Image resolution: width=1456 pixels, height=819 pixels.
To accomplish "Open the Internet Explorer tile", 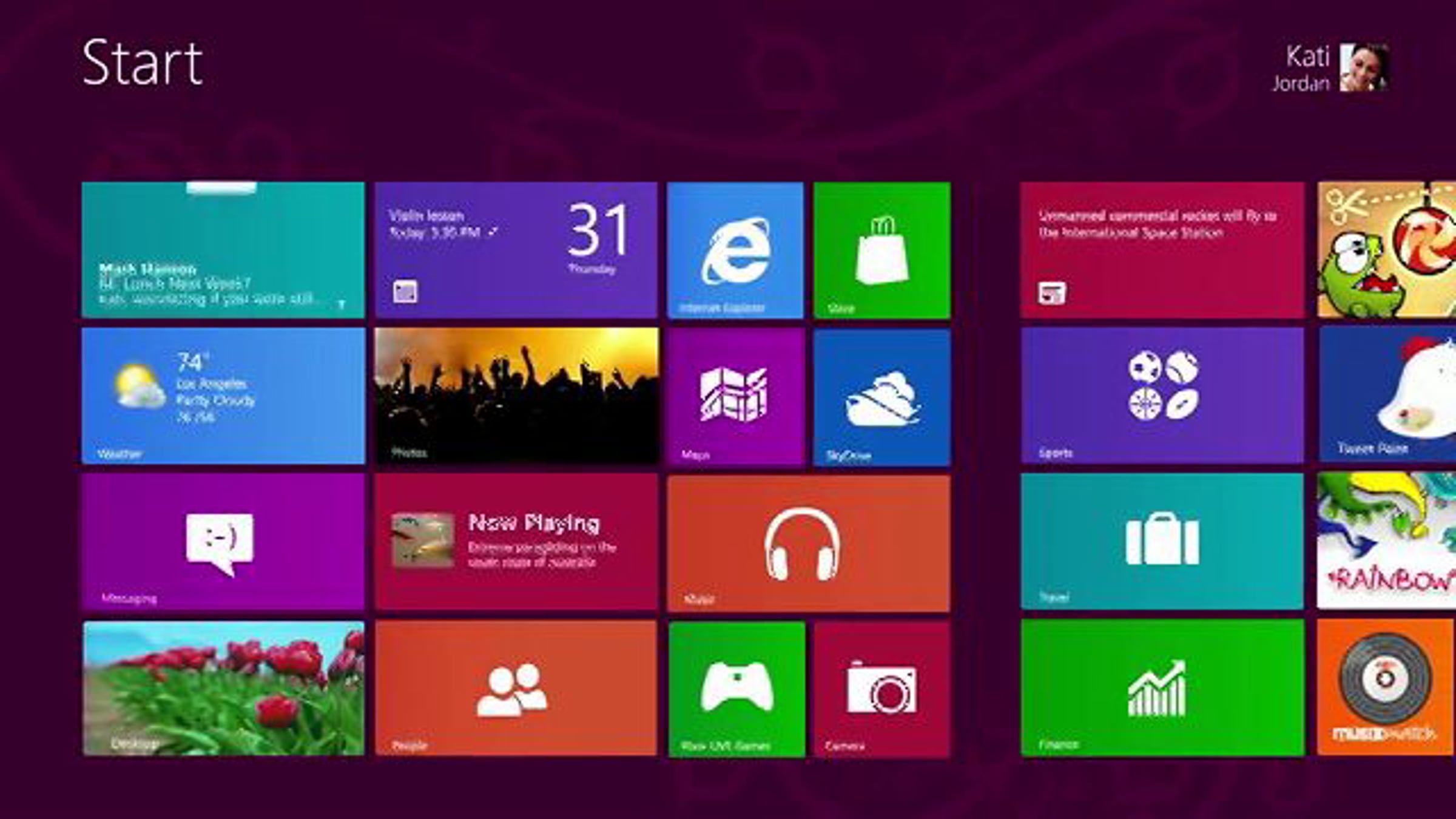I will [x=735, y=250].
